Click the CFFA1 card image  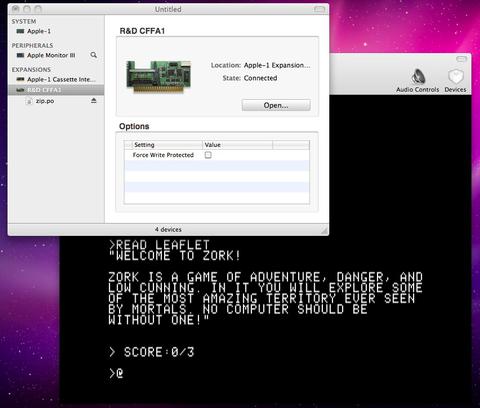point(159,77)
